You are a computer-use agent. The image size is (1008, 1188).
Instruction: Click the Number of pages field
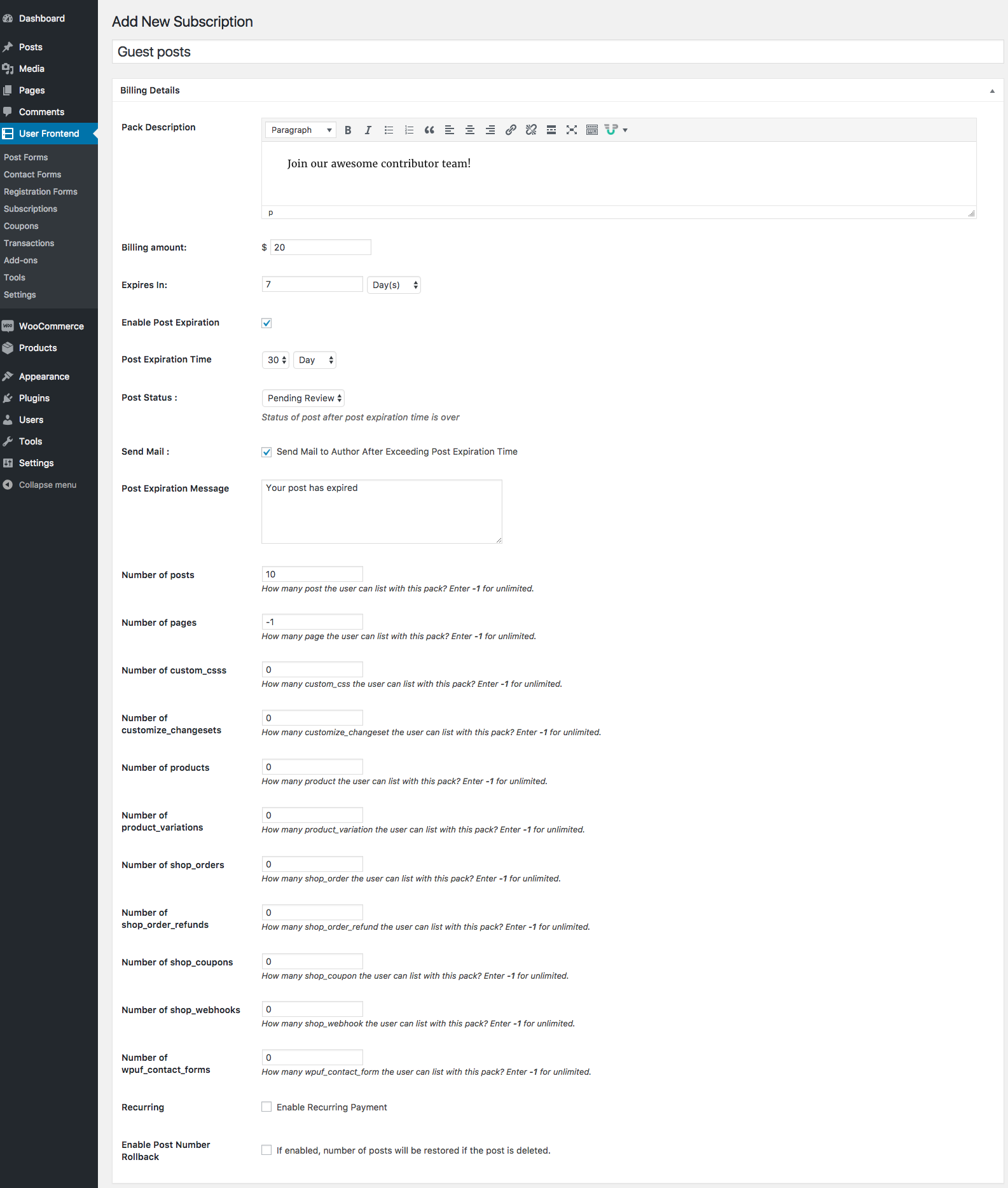312,622
